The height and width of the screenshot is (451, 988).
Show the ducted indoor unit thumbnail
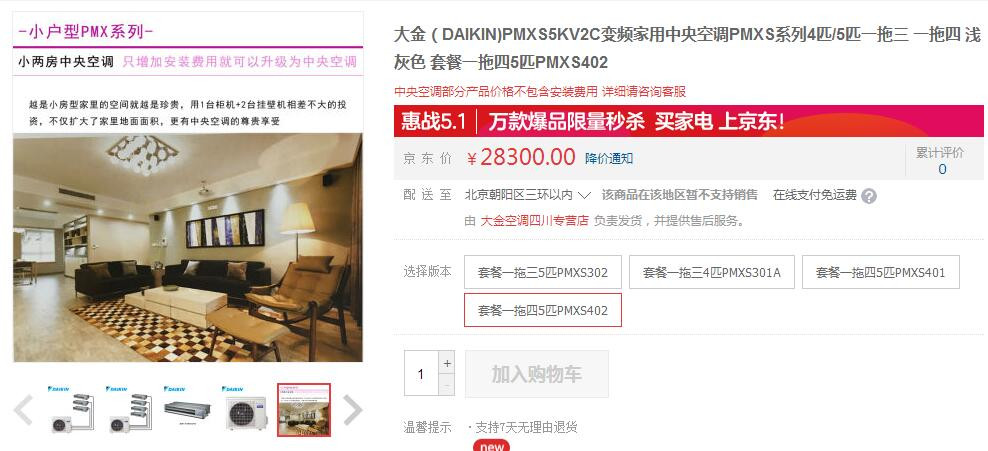click(x=187, y=409)
